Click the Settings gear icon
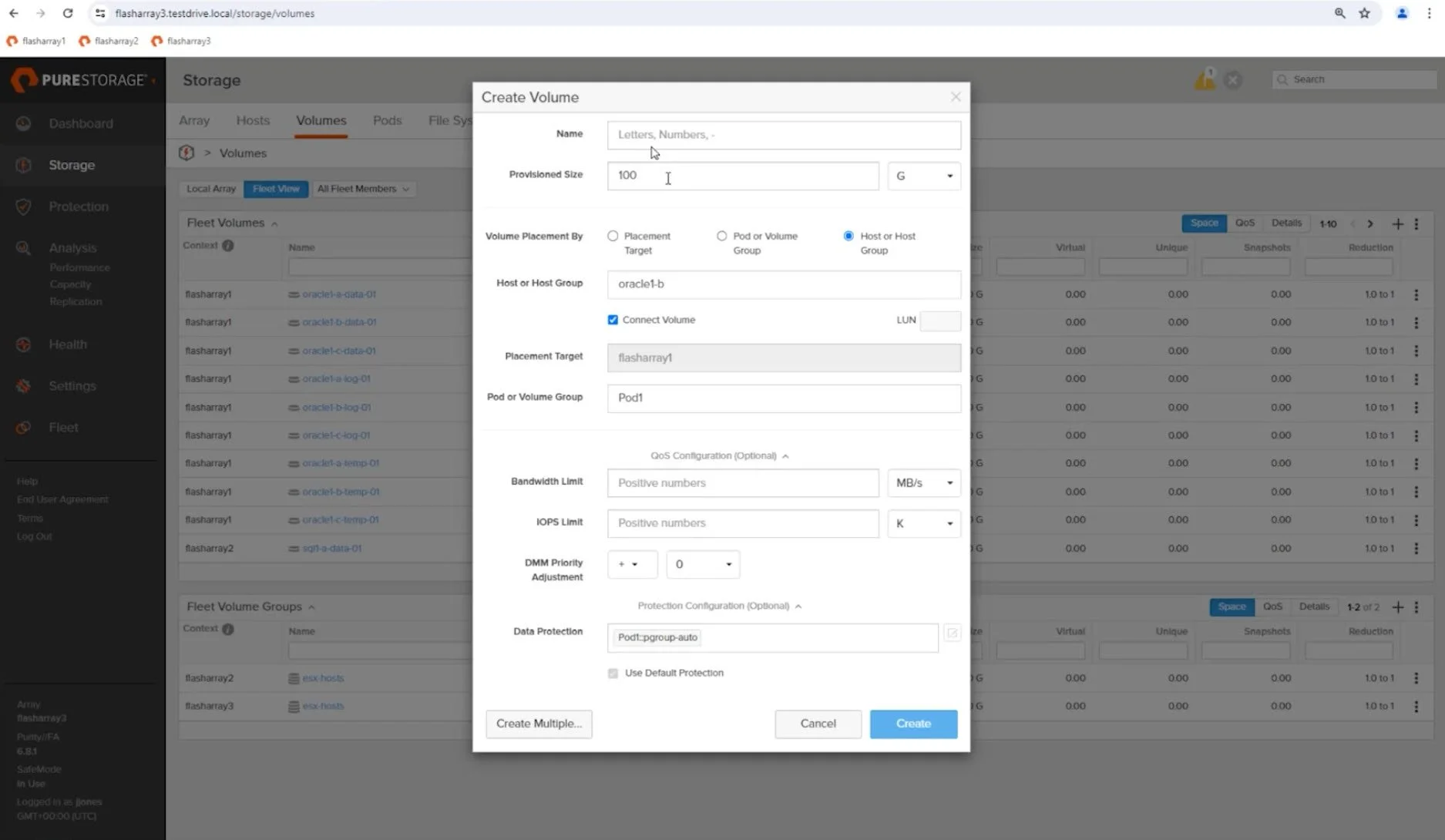This screenshot has height=840, width=1445. [x=24, y=386]
